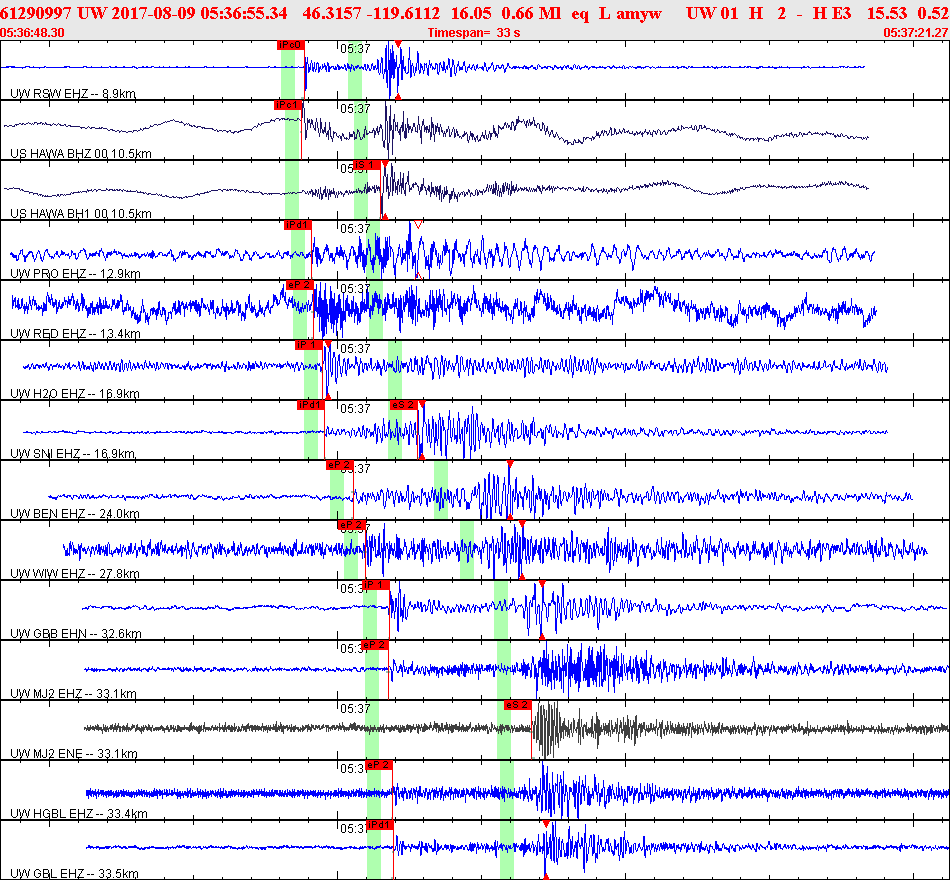
Task: Select the 05:37 time tick on H2O trace
Action: 355,349
